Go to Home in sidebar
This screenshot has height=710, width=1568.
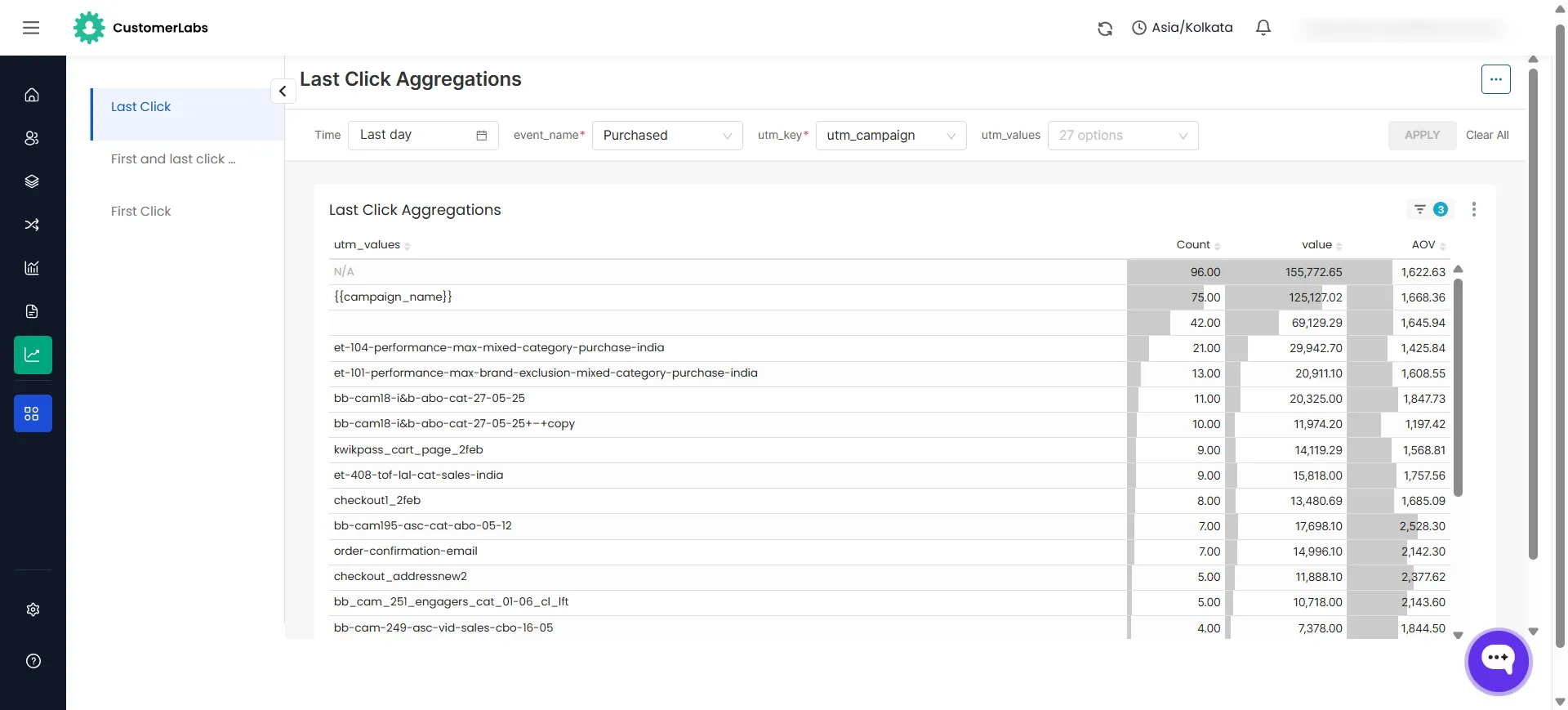tap(33, 95)
